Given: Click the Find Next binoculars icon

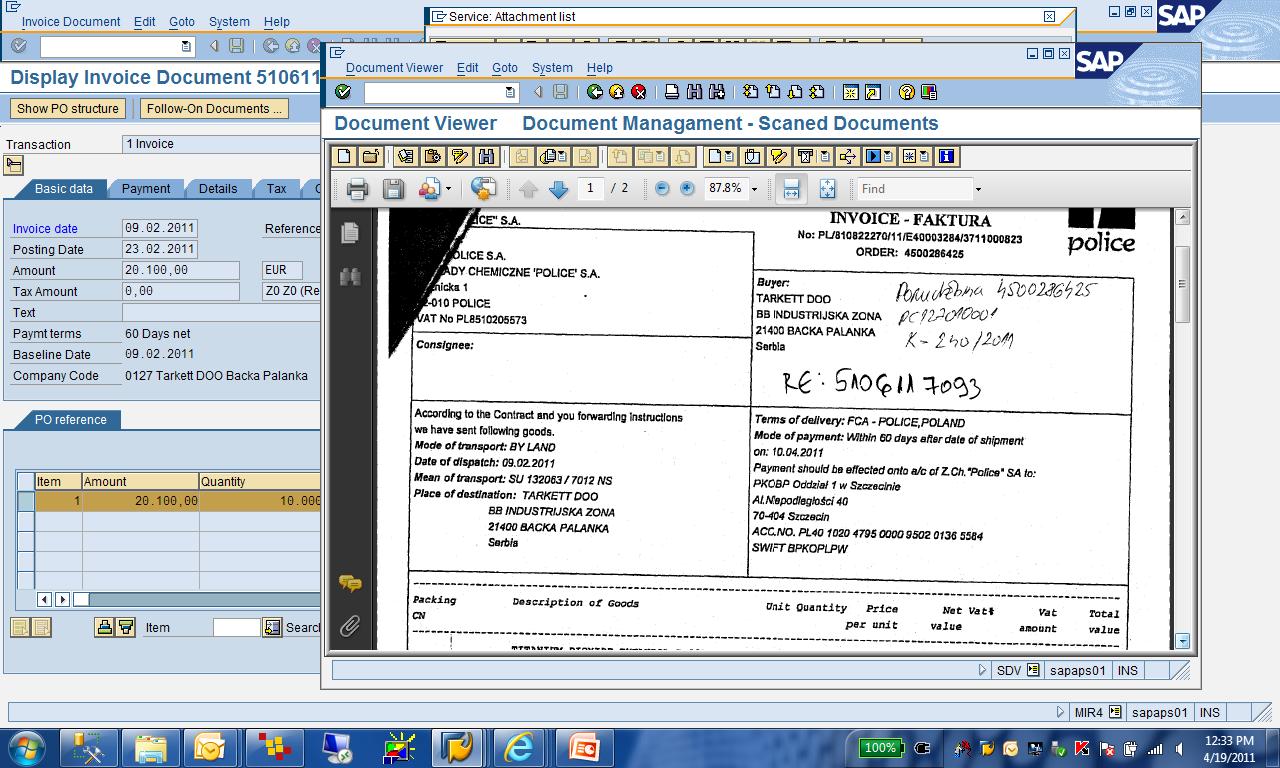Looking at the screenshot, I should 716,92.
